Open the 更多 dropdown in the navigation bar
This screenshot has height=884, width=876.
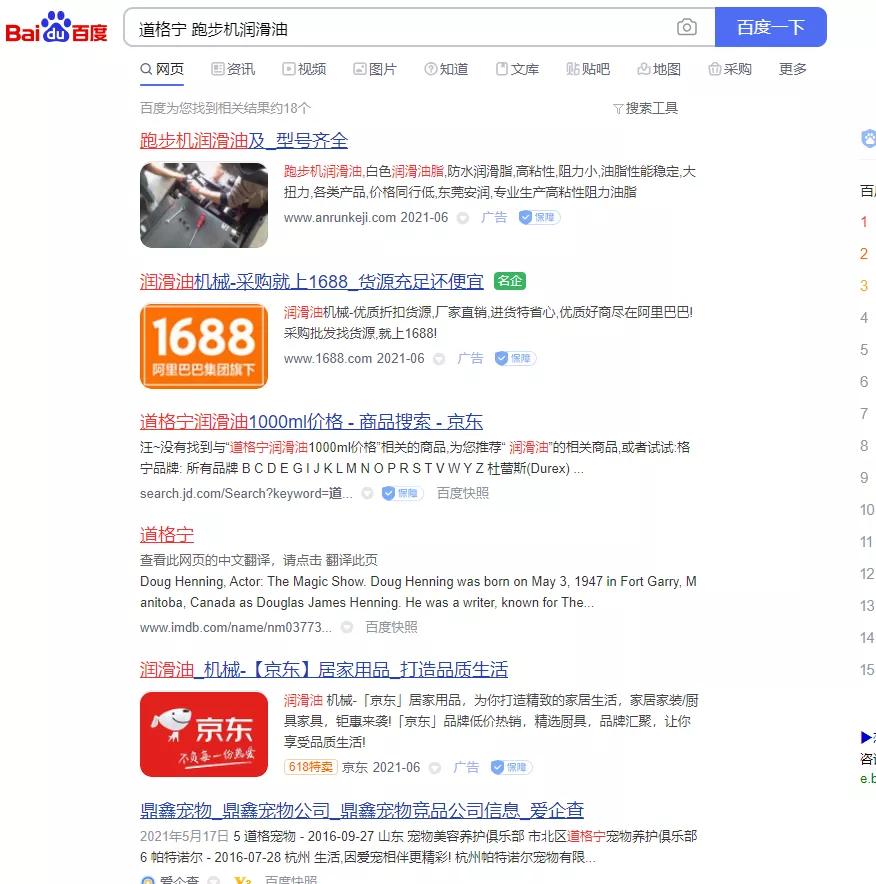click(x=792, y=69)
